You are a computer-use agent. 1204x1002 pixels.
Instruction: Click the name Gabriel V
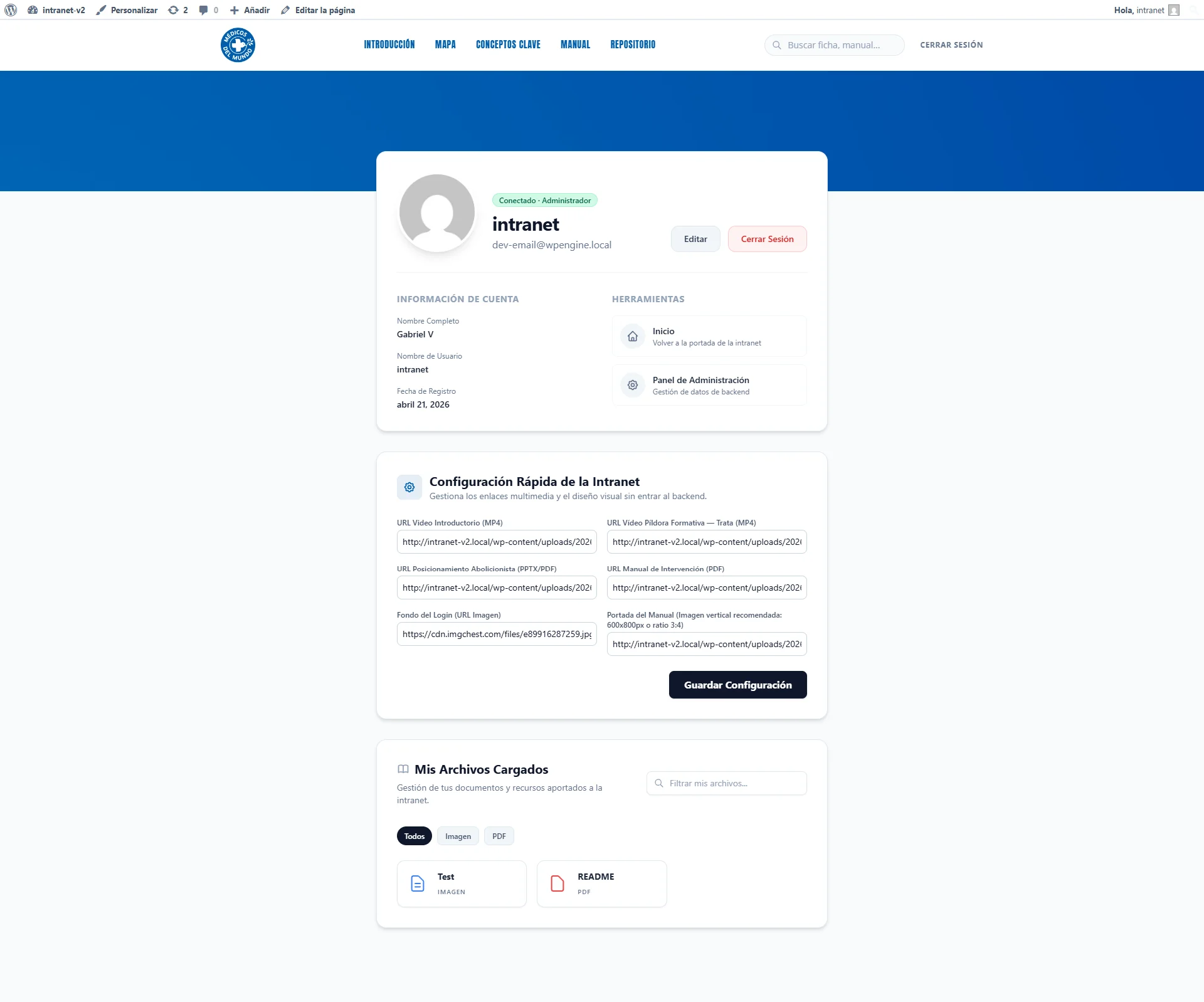coord(415,334)
